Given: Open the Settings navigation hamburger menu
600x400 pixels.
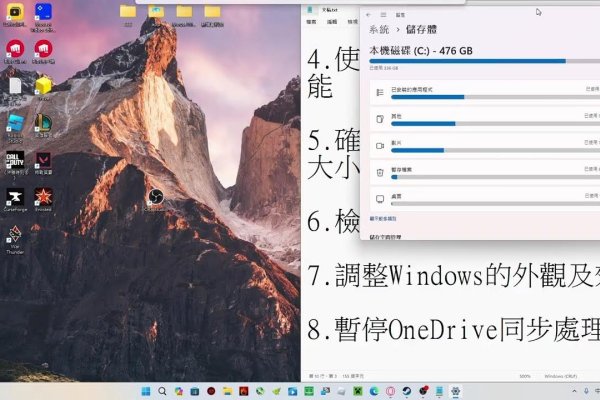Looking at the screenshot, I should 383,15.
